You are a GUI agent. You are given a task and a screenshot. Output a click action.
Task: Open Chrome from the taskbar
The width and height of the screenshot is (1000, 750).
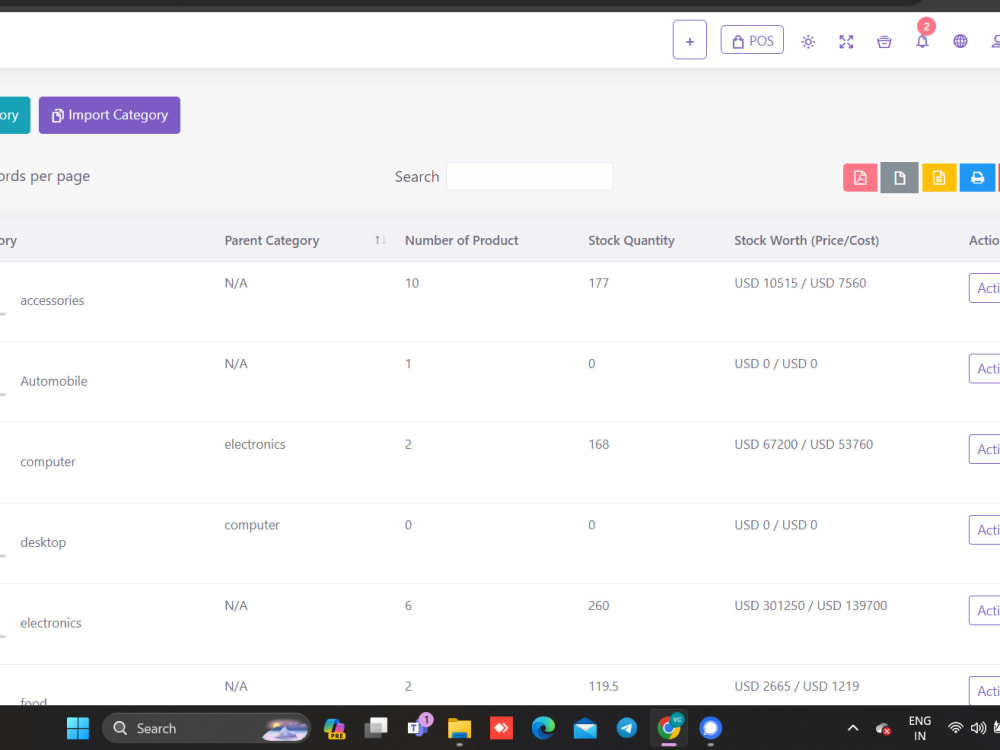point(668,728)
